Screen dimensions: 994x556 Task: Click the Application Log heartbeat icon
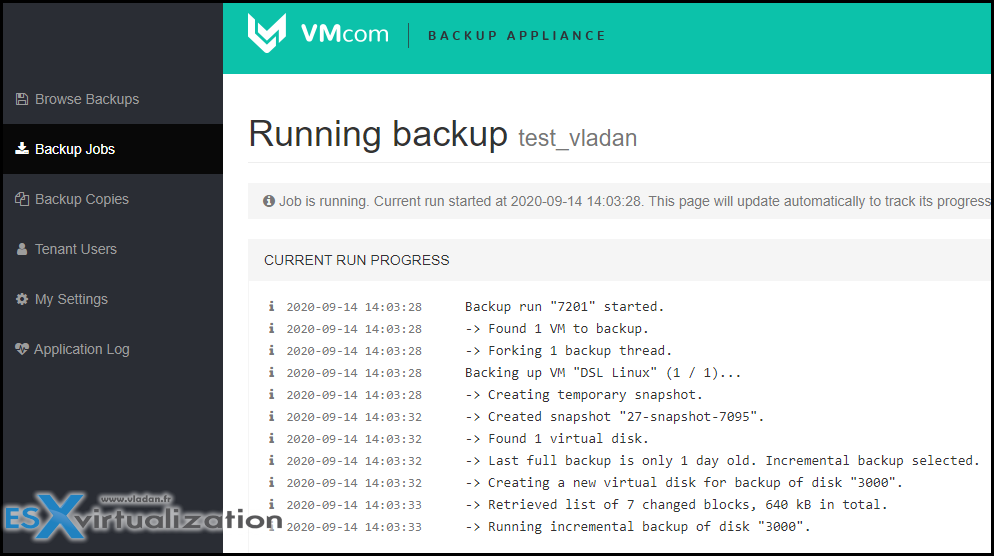coord(22,349)
